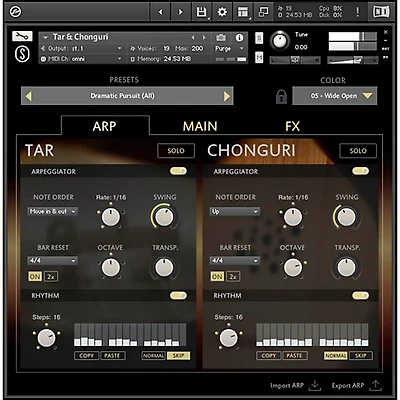The image size is (400, 400).
Task: Click the padlock icon beside Color
Action: (x=281, y=96)
